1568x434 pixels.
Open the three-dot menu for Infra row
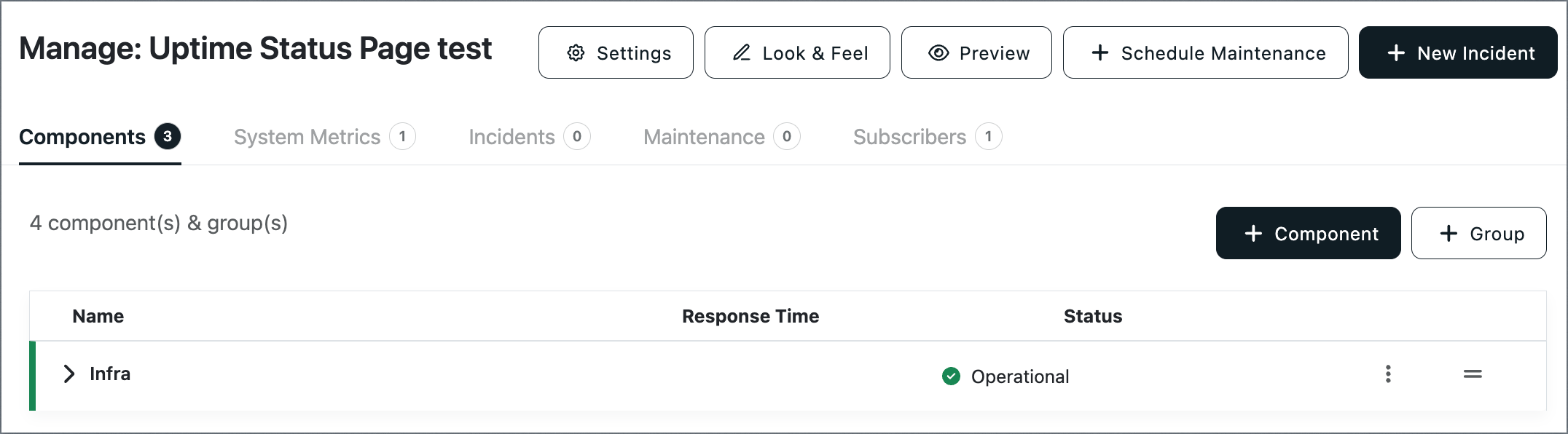click(1388, 374)
